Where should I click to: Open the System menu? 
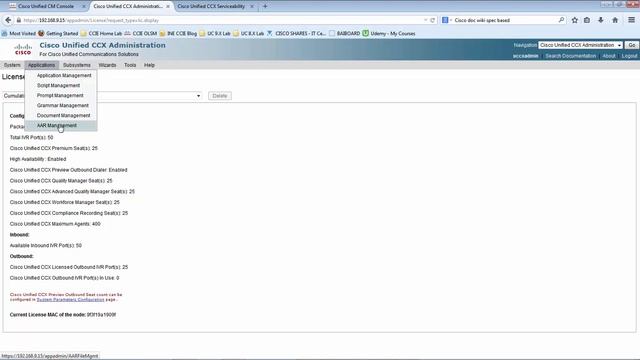pyautogui.click(x=12, y=65)
